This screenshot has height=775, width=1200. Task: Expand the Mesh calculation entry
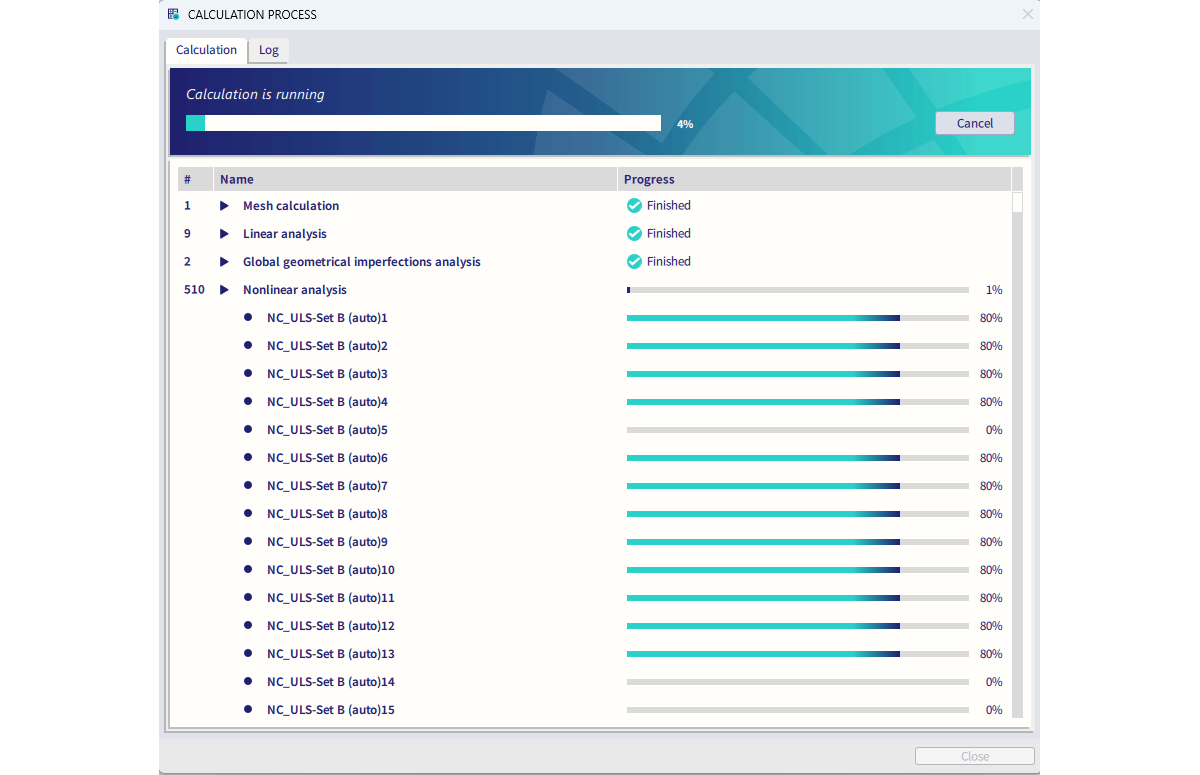(x=223, y=205)
